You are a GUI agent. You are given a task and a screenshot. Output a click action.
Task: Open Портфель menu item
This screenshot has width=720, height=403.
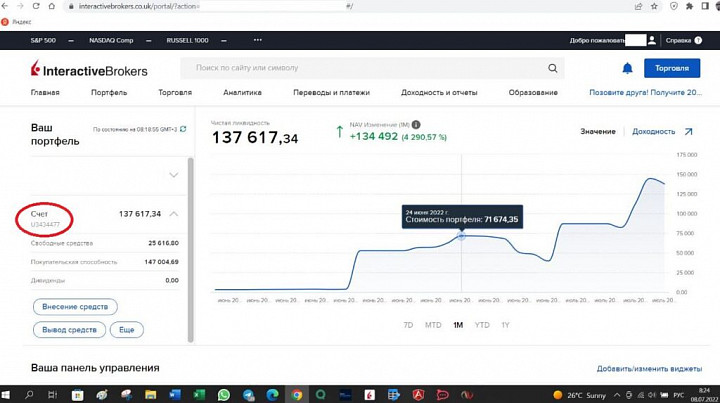[x=109, y=92]
